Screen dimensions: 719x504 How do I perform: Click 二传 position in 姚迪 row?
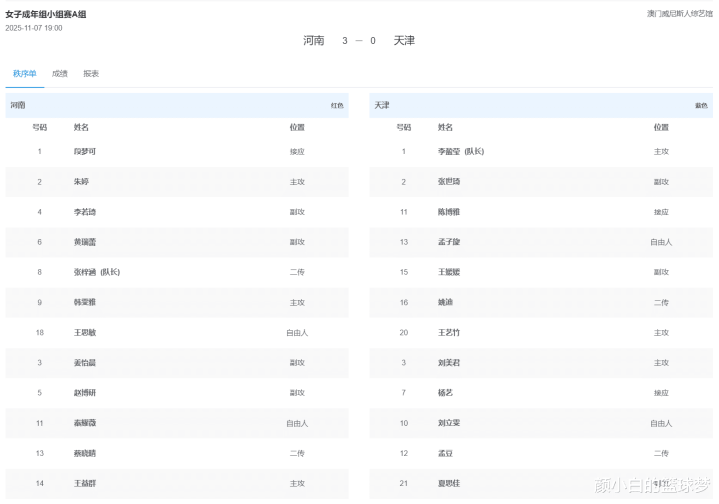click(x=661, y=302)
